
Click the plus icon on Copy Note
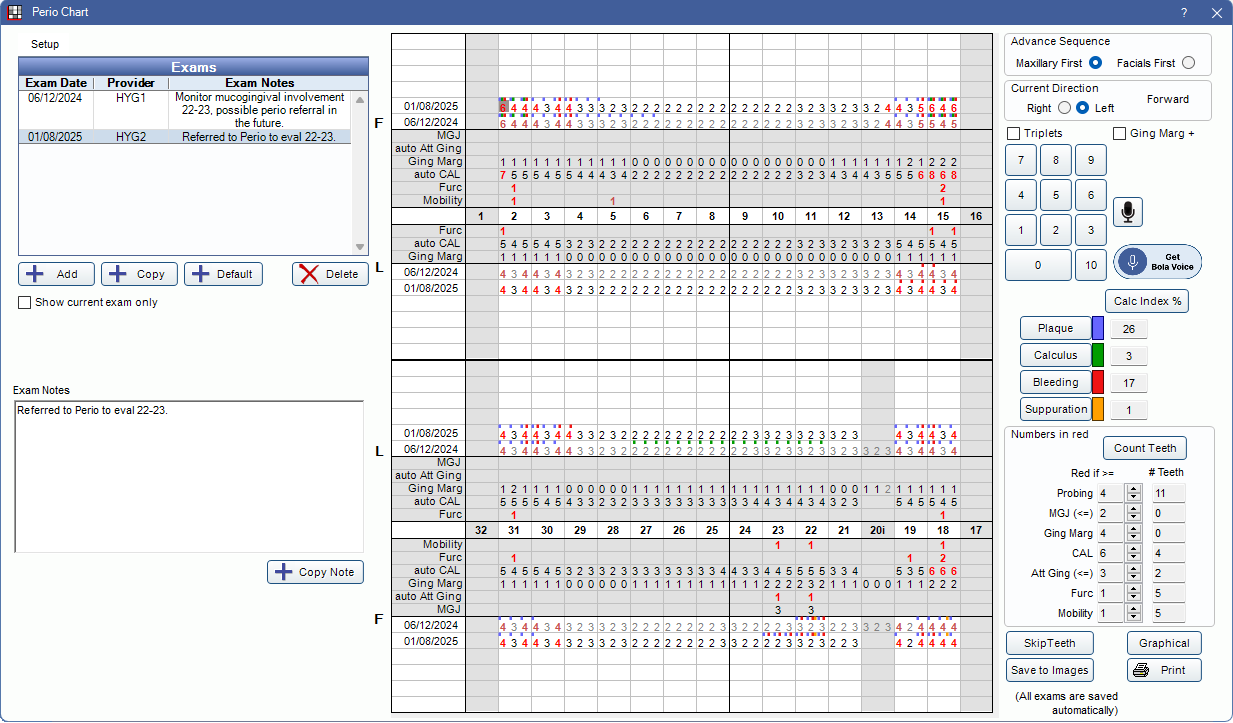click(x=283, y=571)
